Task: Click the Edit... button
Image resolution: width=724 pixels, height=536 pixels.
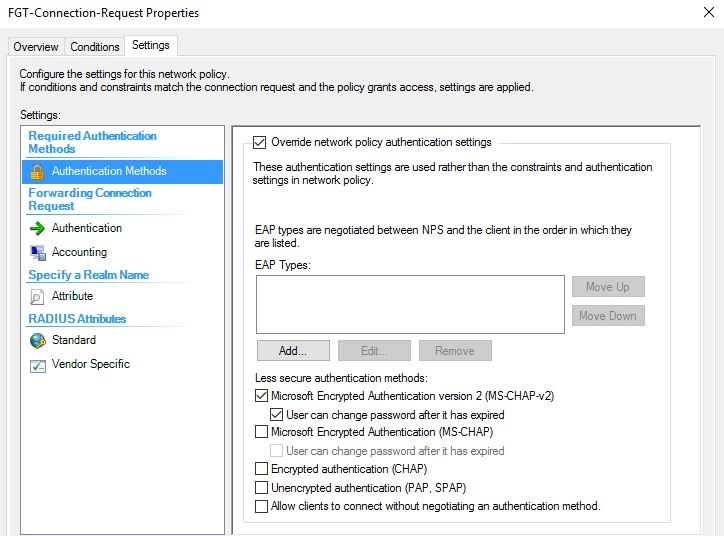Action: pyautogui.click(x=374, y=351)
